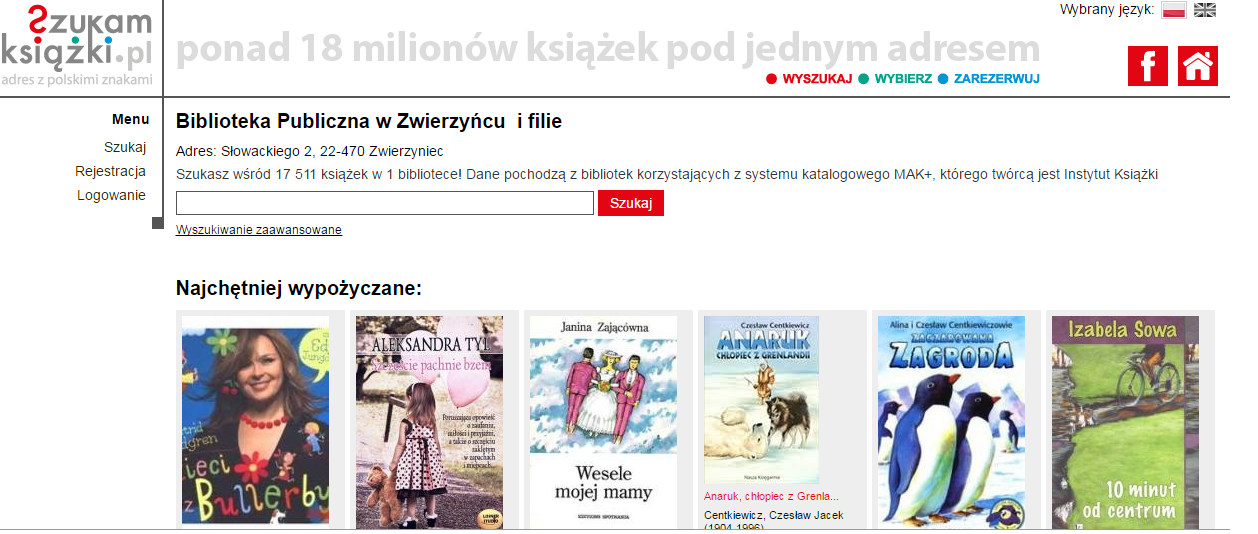
Task: Open the Aleksandra Tyl book cover
Action: [429, 421]
